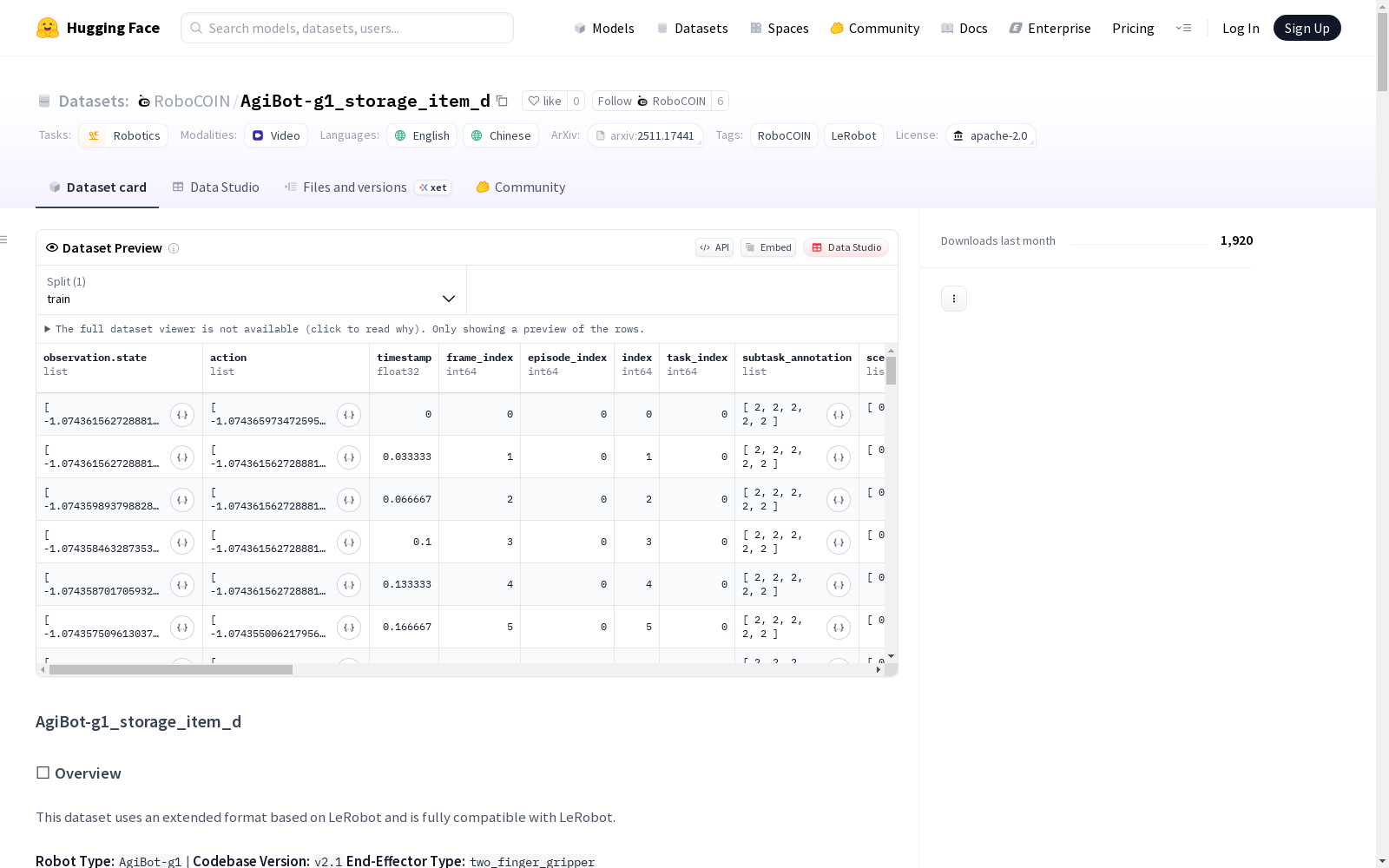Open the three-dot options menu in sidebar
Screen dimensions: 1389x868
tap(953, 299)
